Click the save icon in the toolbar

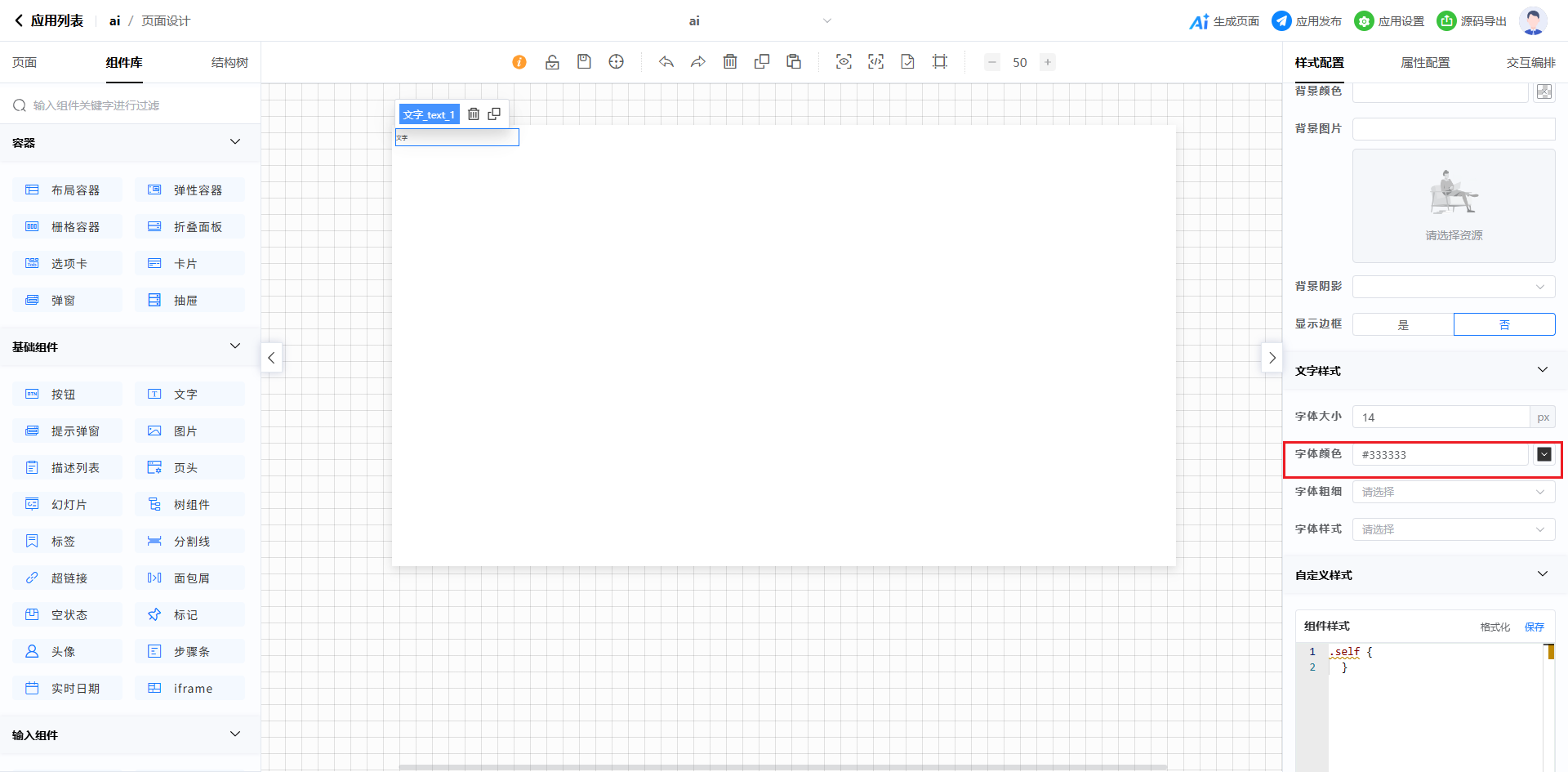click(x=584, y=62)
